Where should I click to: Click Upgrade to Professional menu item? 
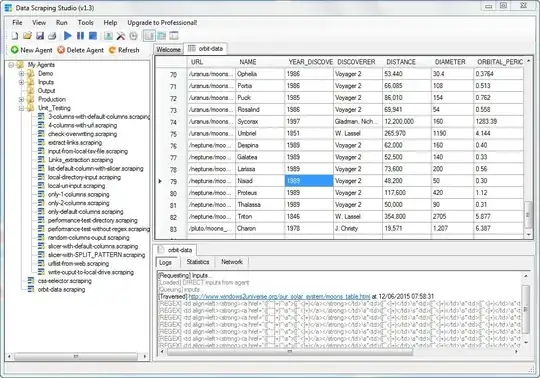[x=162, y=23]
